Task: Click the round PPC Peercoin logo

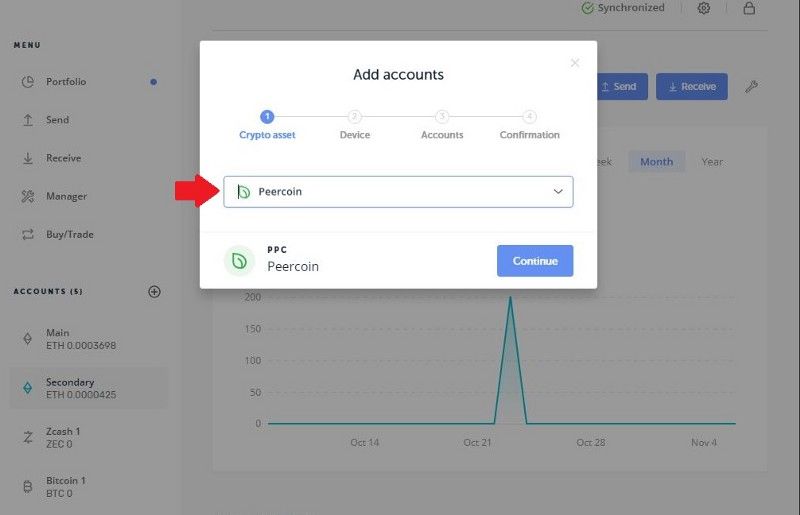Action: [239, 261]
